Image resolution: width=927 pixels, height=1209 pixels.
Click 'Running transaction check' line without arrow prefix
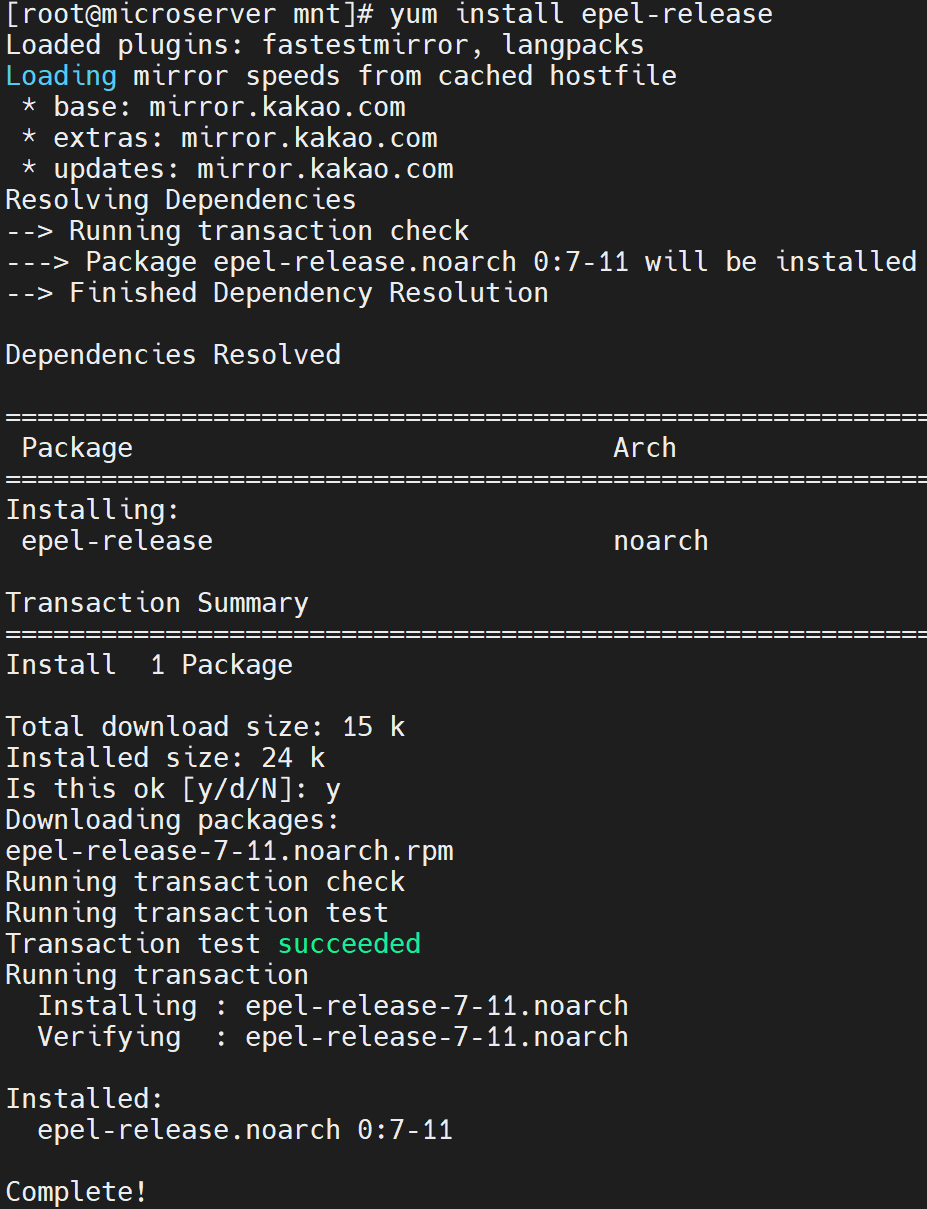tap(205, 882)
